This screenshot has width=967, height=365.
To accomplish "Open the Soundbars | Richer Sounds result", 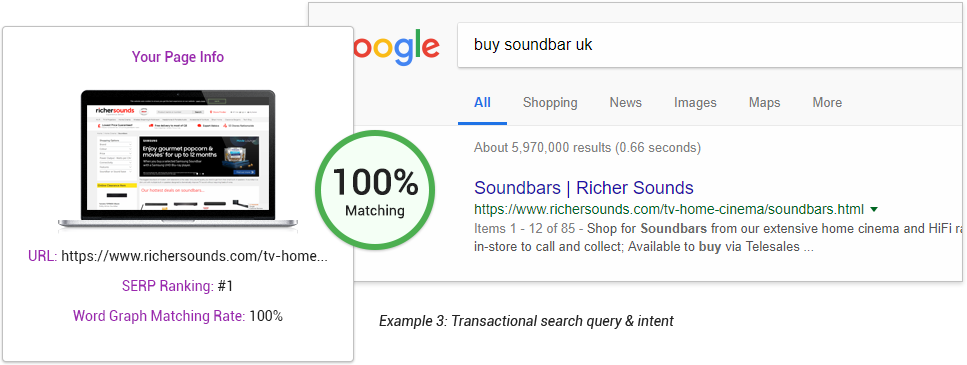I will point(584,187).
